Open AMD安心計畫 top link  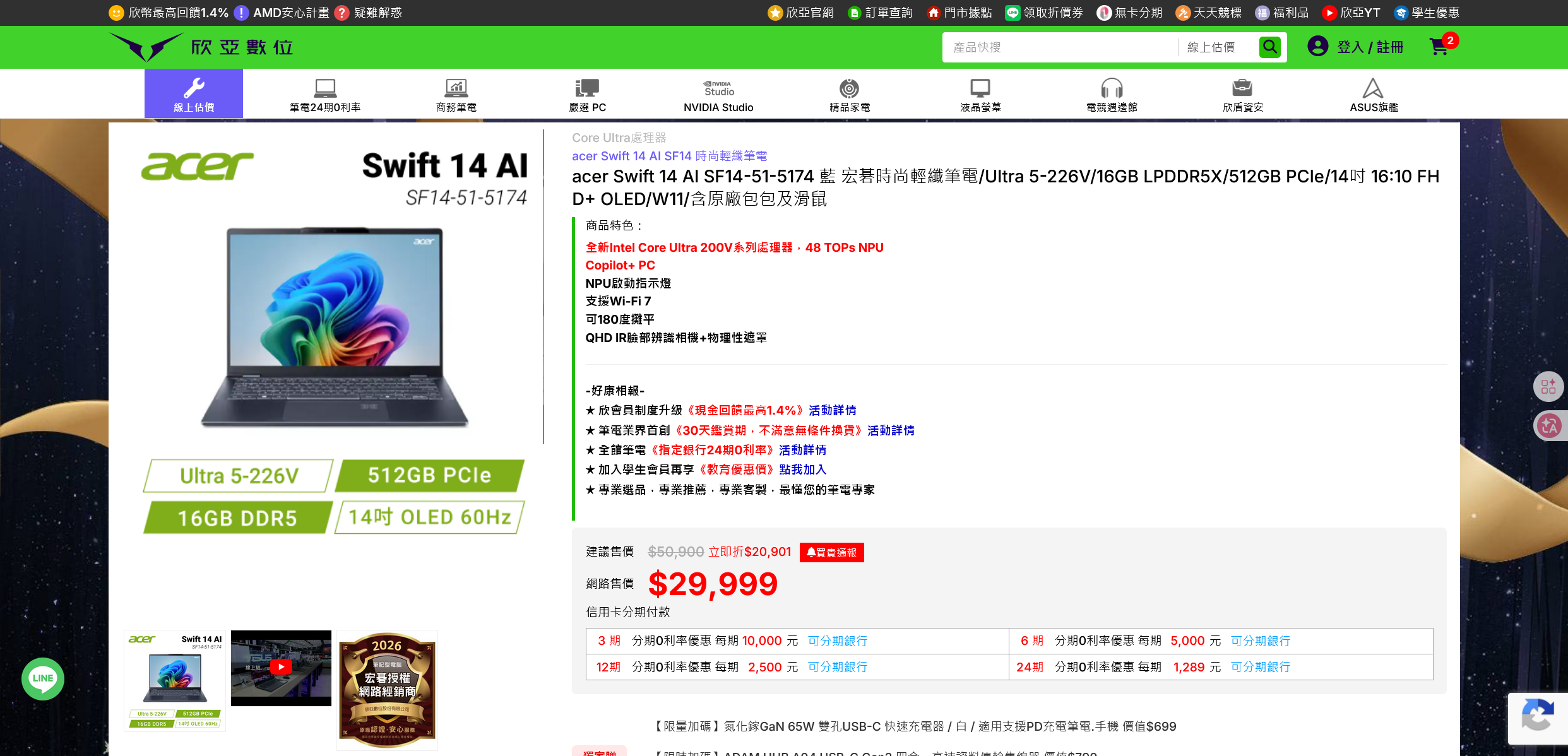pyautogui.click(x=282, y=13)
